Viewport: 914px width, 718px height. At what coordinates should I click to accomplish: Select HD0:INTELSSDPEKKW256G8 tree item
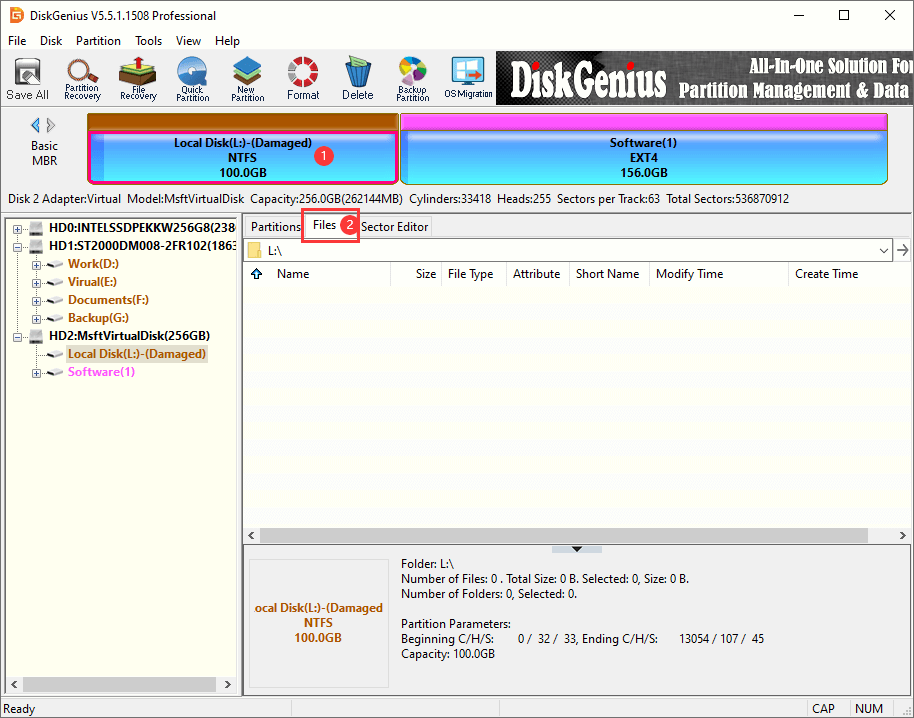coord(142,228)
